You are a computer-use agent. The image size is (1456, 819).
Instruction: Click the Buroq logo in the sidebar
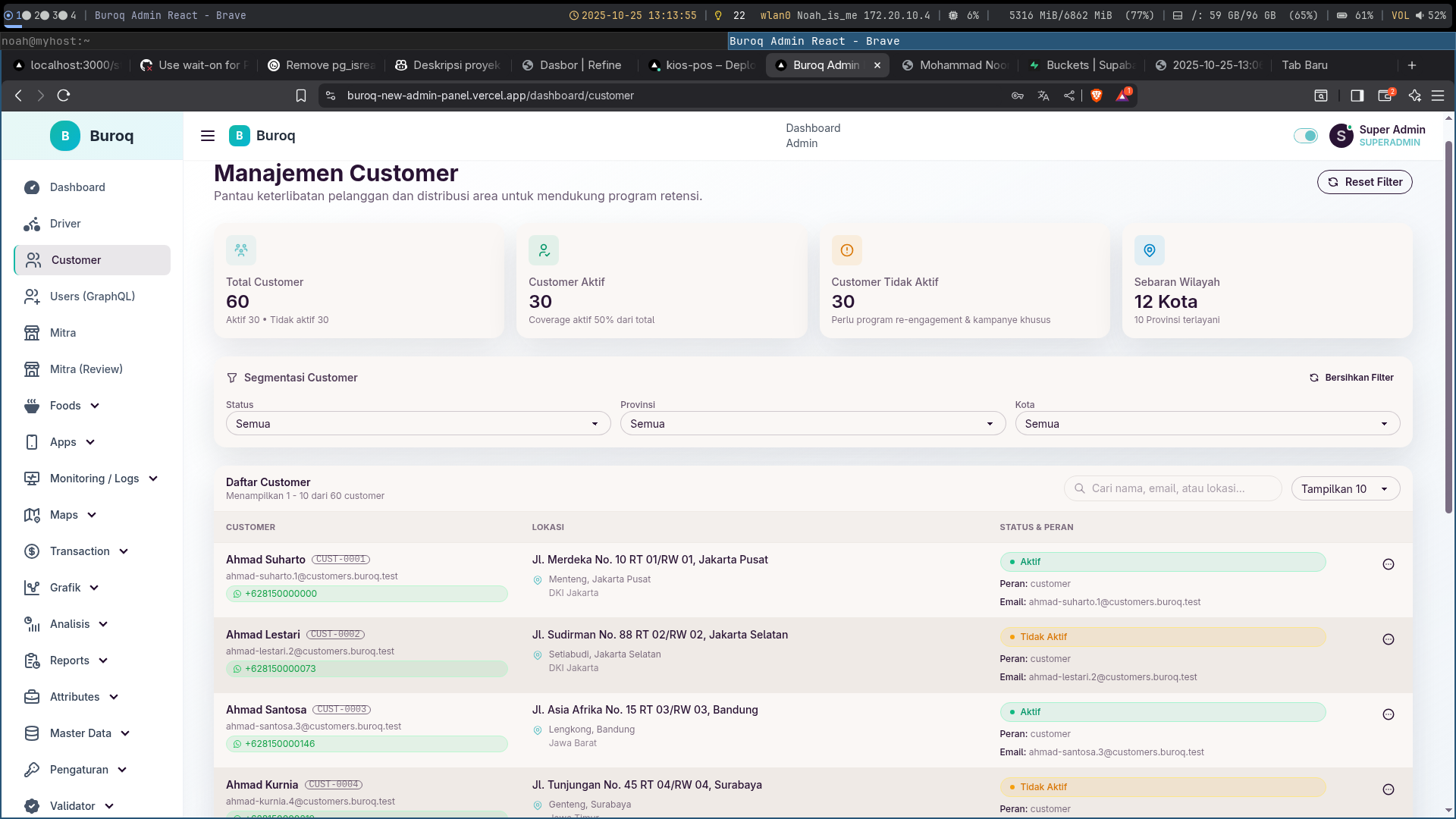click(64, 136)
